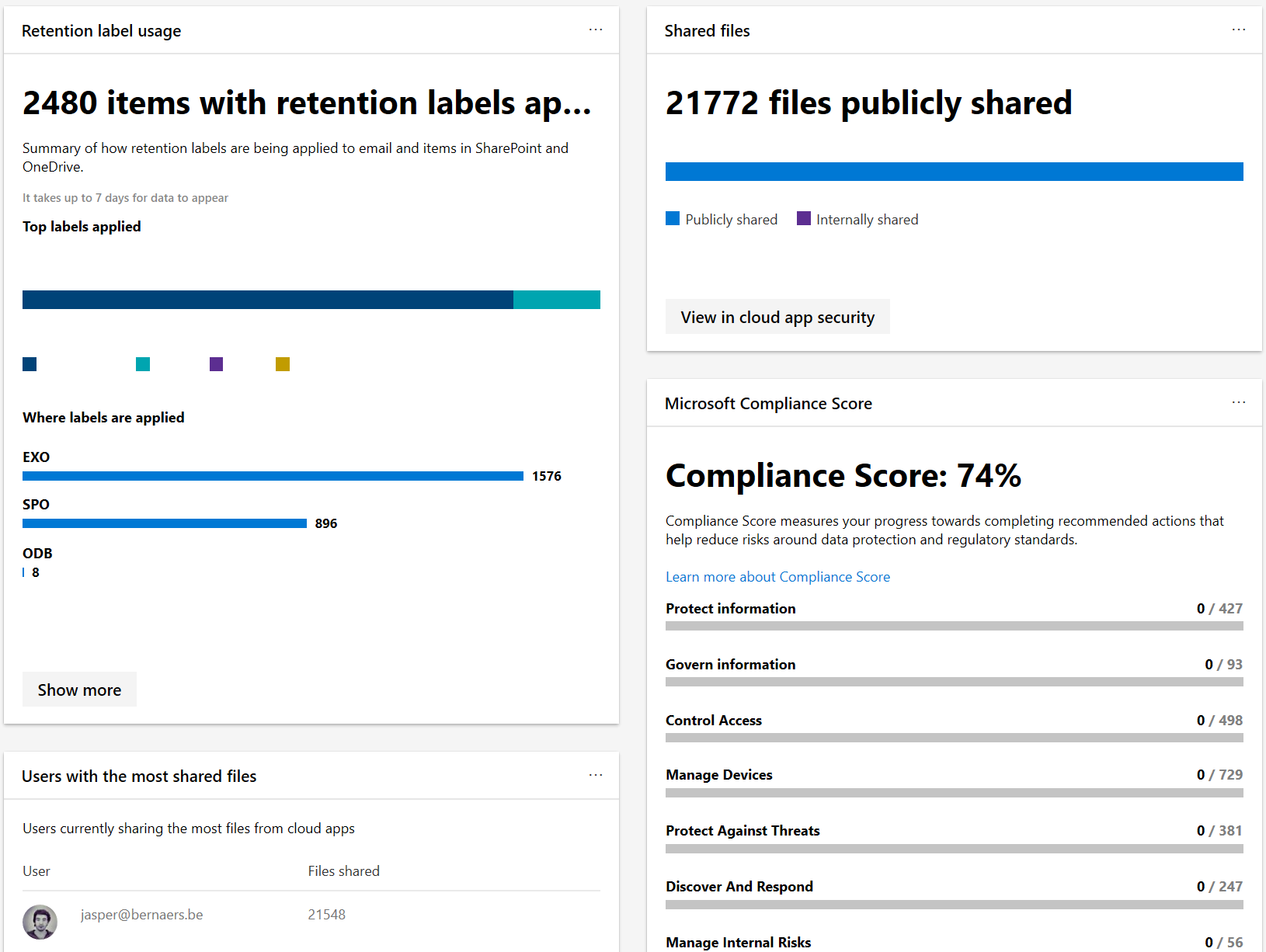Select the Protect information score category
This screenshot has width=1266, height=952.
click(730, 608)
